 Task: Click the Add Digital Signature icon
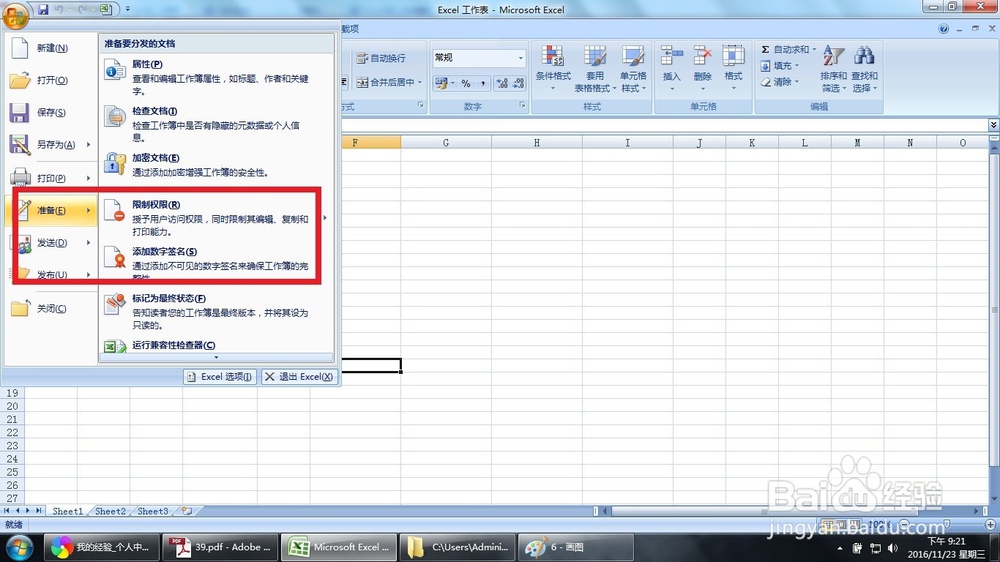[x=115, y=257]
